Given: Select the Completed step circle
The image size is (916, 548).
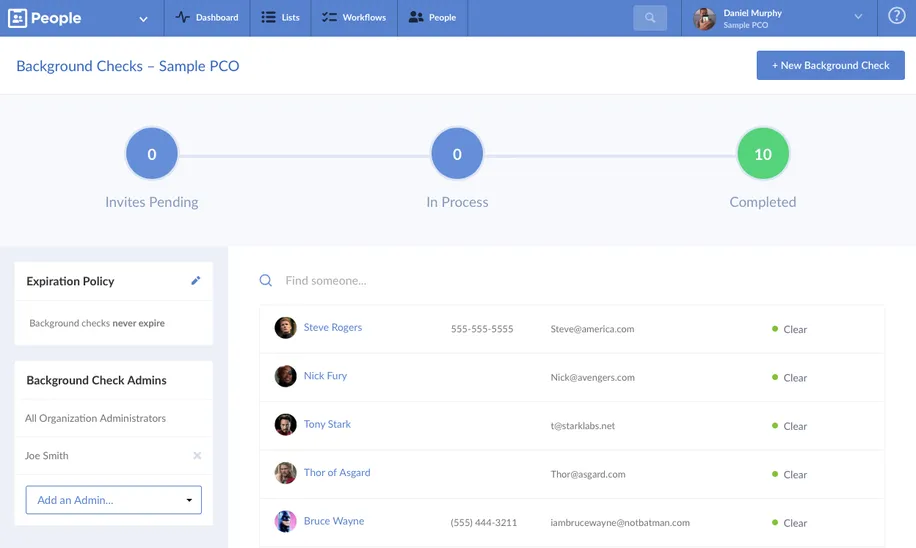Looking at the screenshot, I should click(x=762, y=154).
